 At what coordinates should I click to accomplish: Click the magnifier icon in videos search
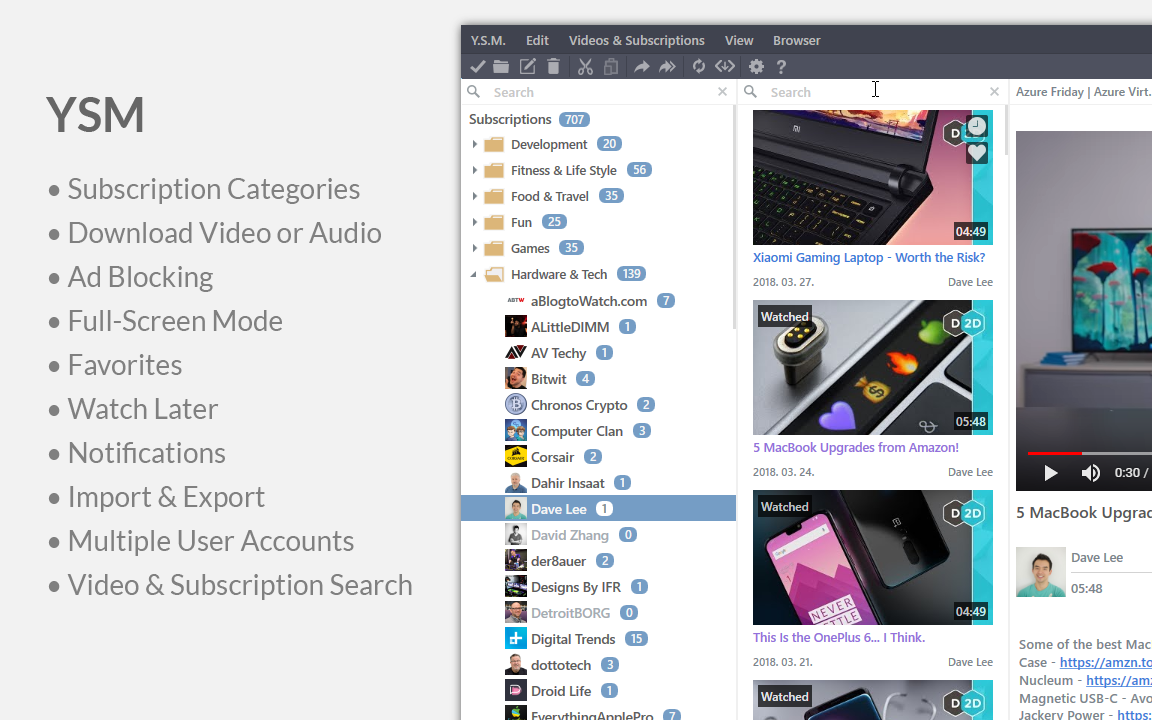[x=750, y=92]
